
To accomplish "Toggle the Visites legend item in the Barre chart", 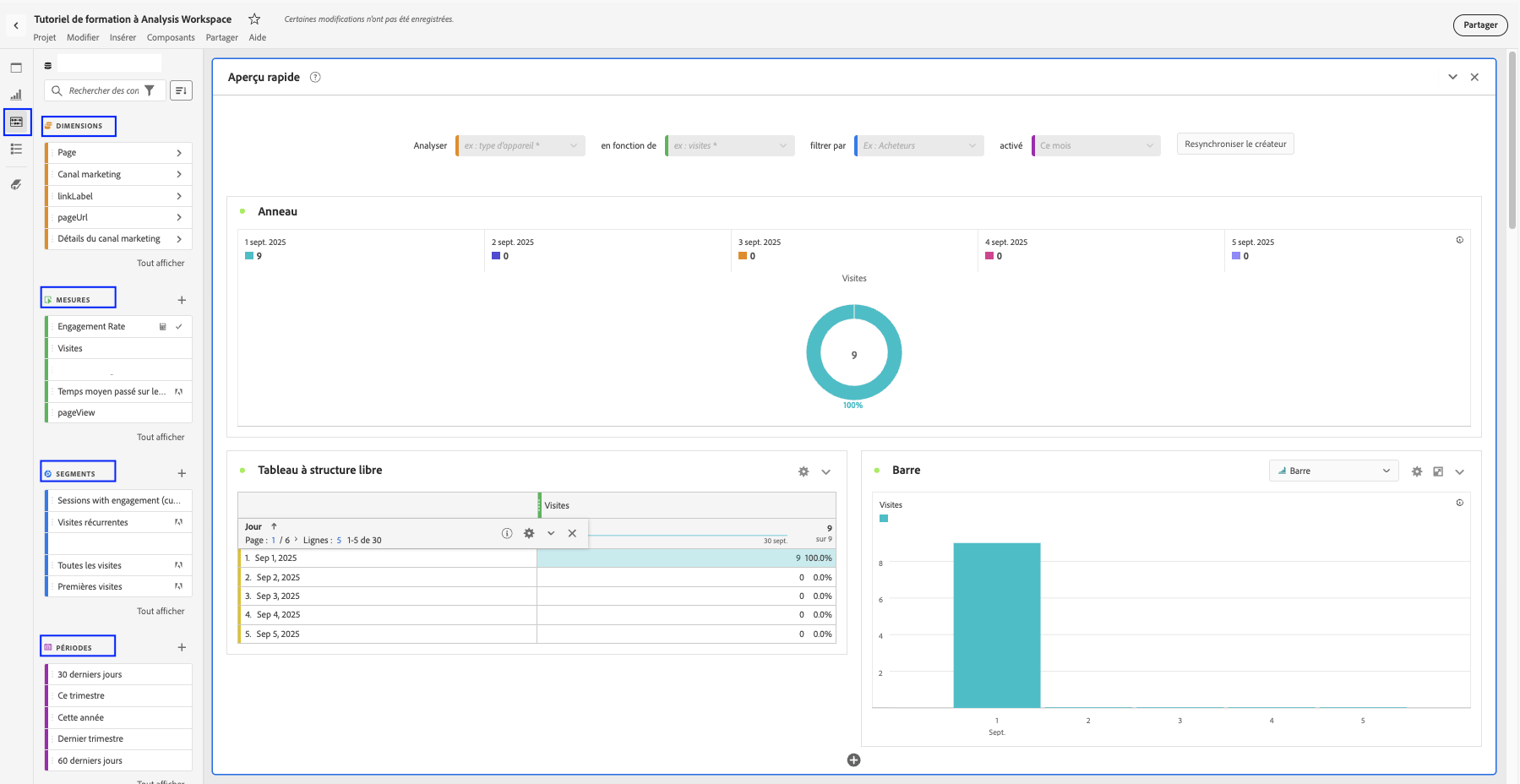I will tap(884, 519).
